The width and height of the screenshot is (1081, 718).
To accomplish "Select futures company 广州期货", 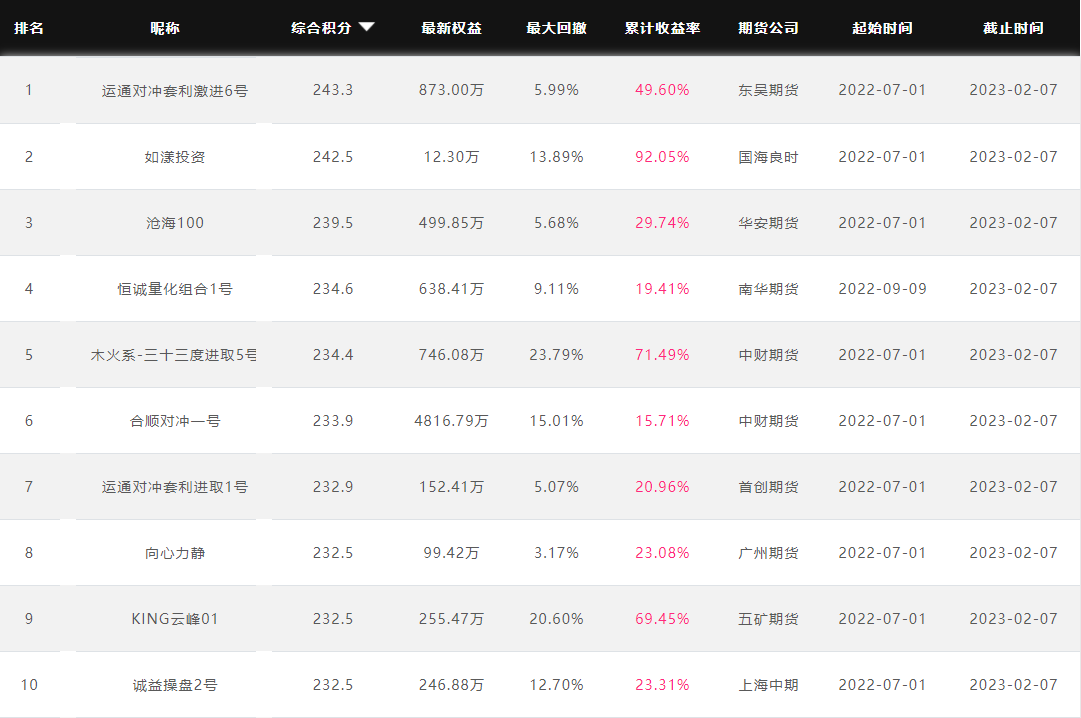I will click(768, 553).
